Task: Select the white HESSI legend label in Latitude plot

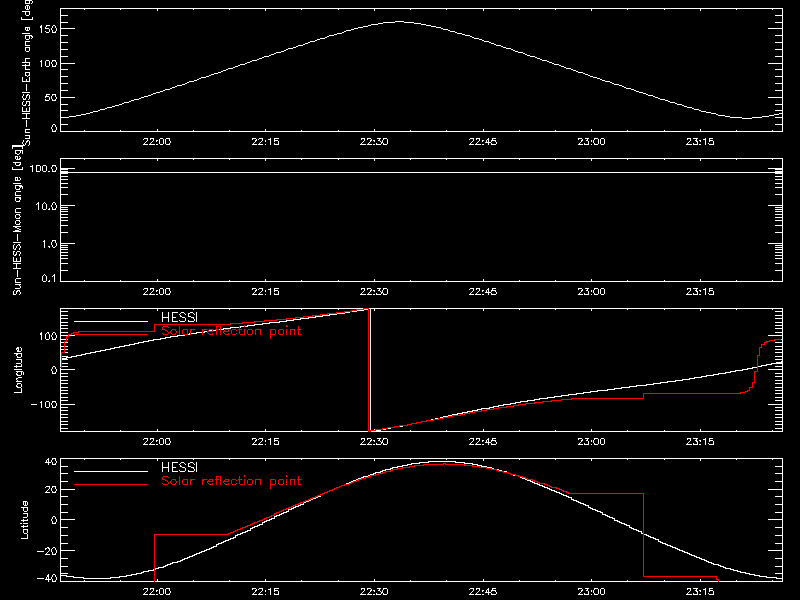Action: pyautogui.click(x=179, y=467)
